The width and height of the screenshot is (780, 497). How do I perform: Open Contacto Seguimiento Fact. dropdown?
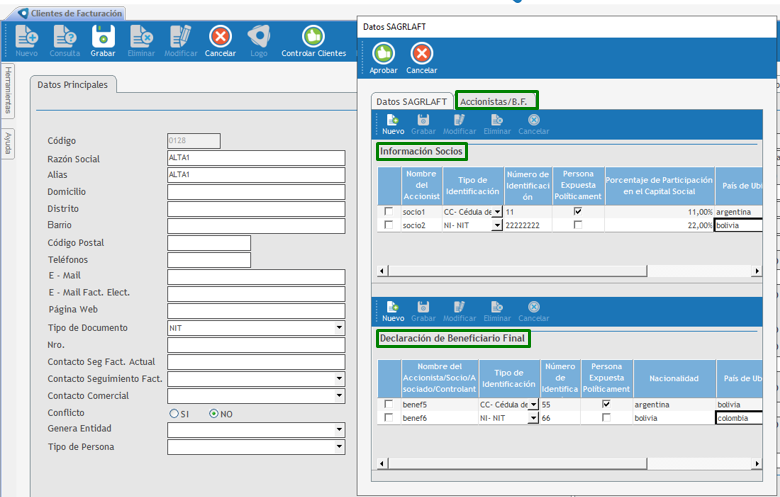click(x=339, y=379)
